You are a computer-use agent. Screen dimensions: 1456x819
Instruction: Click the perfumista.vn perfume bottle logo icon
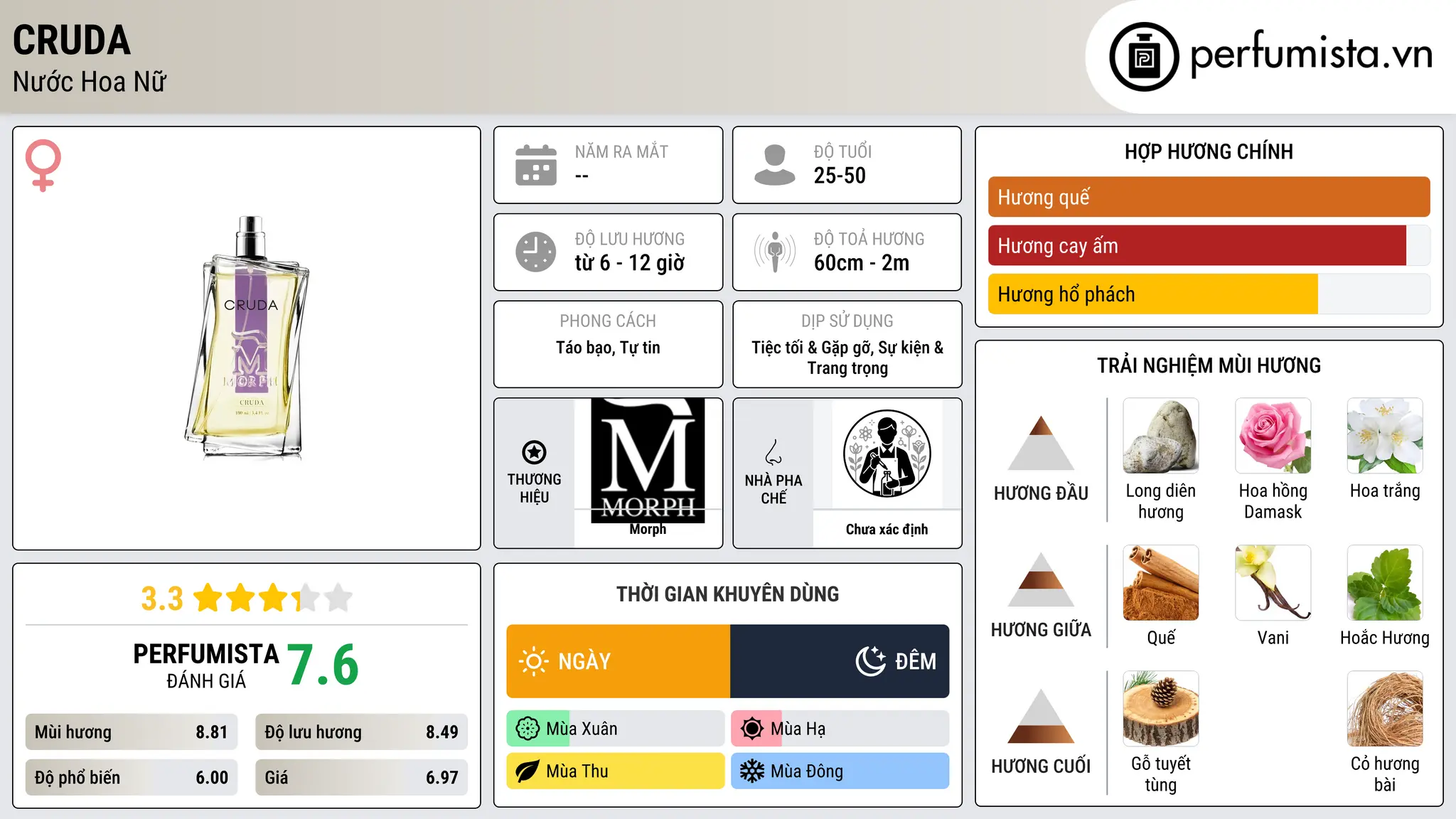coord(1144,57)
